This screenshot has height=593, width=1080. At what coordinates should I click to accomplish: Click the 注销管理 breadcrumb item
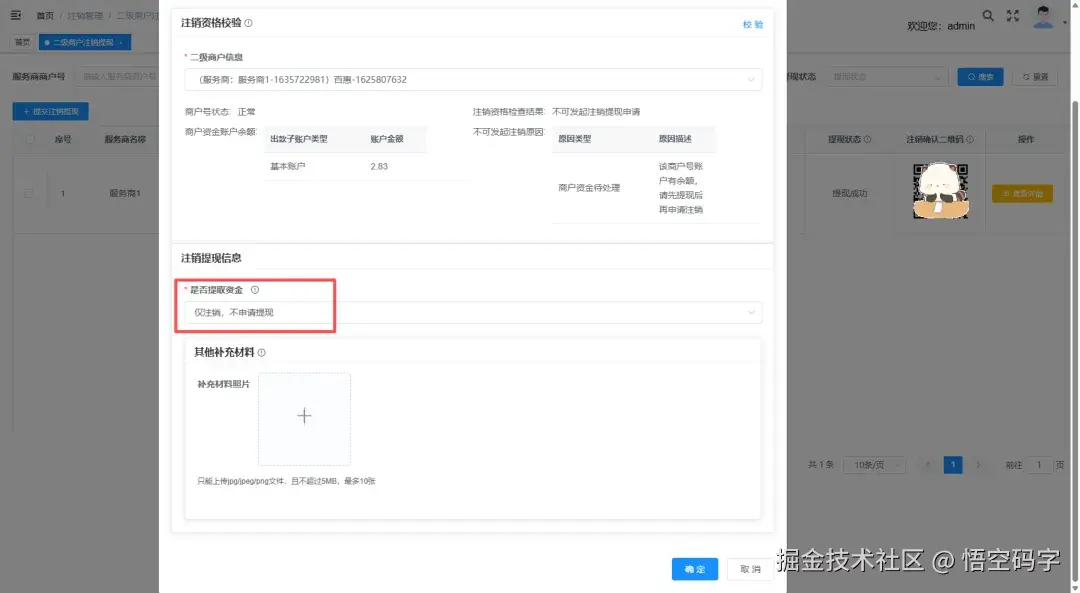(x=84, y=15)
